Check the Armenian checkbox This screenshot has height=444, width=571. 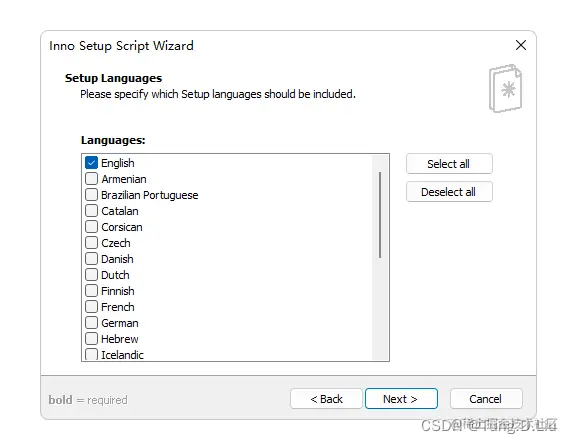[x=91, y=178]
